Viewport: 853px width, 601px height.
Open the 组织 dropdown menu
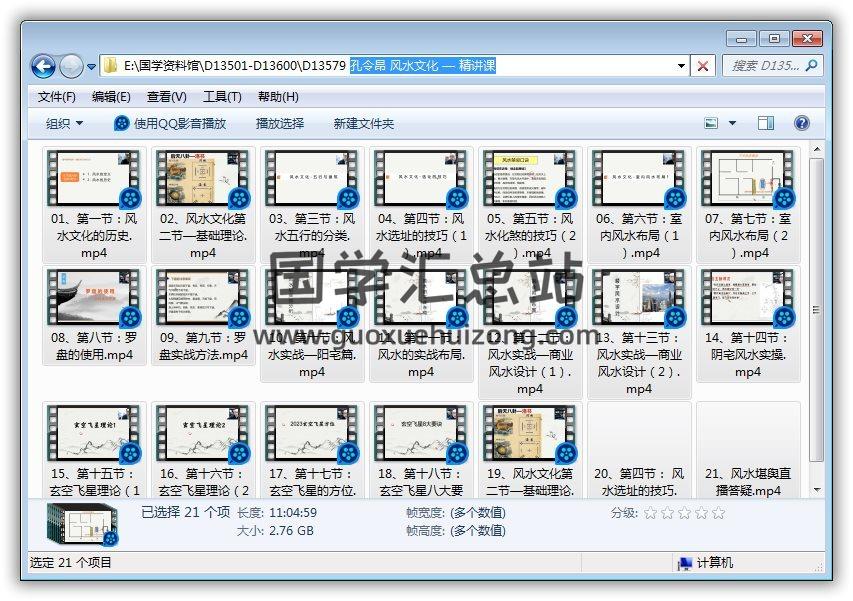[64, 123]
